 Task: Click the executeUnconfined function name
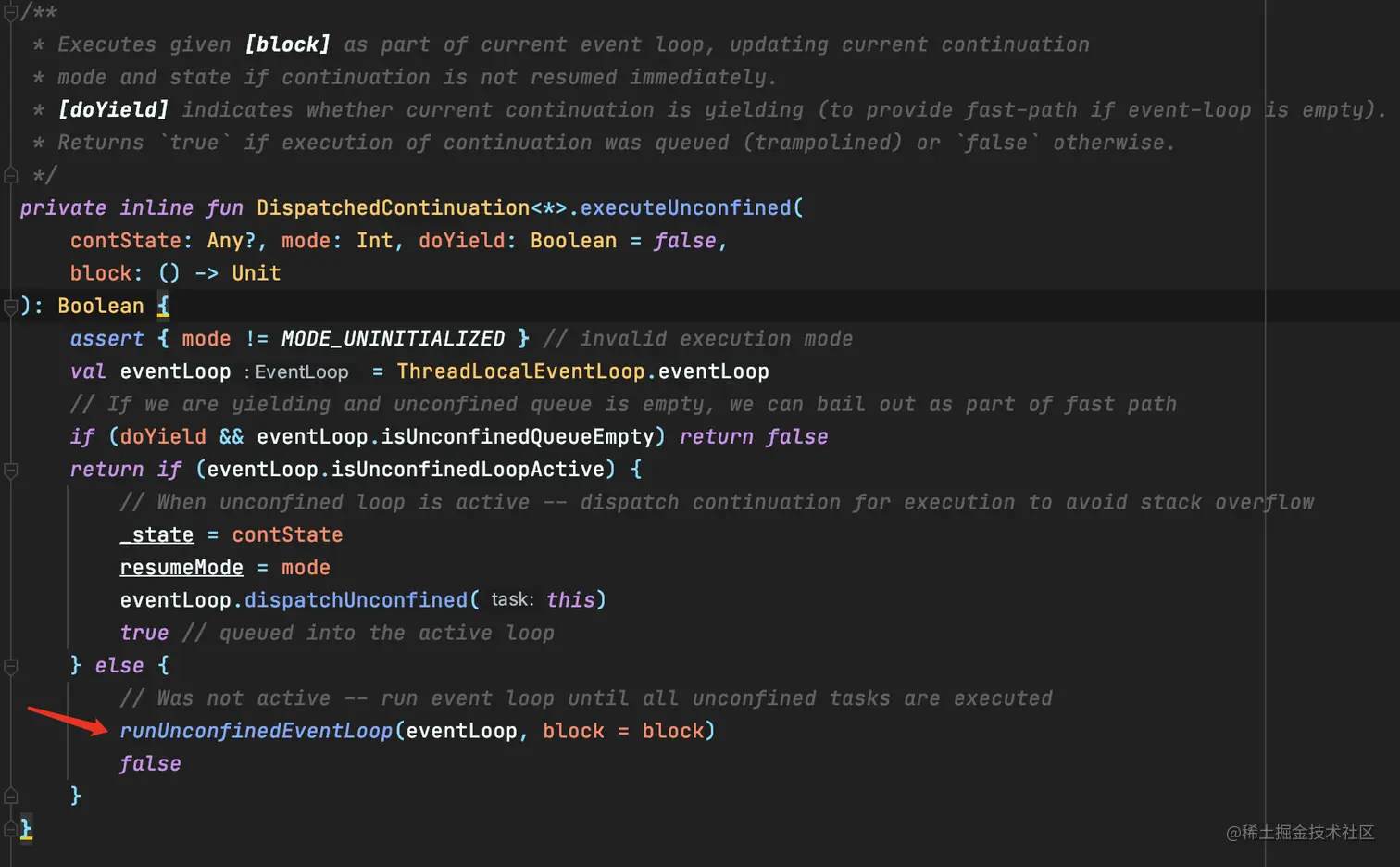point(685,208)
